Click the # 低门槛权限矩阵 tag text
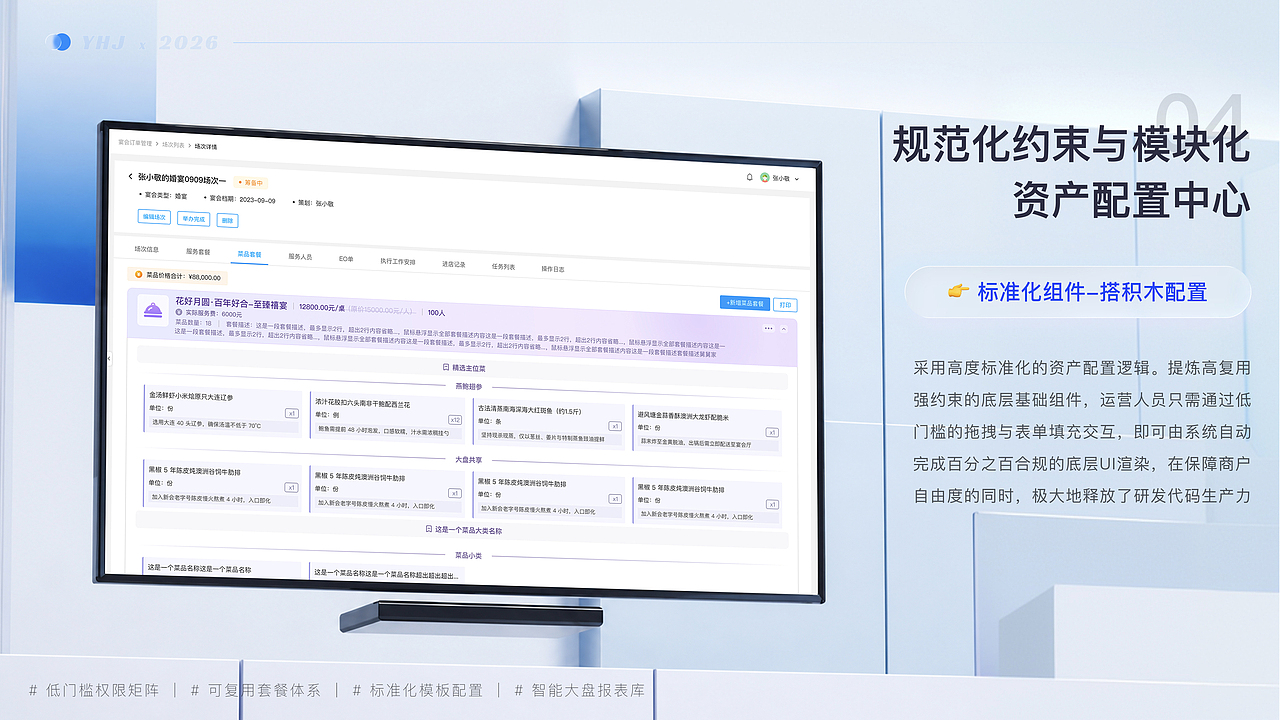This screenshot has width=1280, height=720. pos(92,690)
